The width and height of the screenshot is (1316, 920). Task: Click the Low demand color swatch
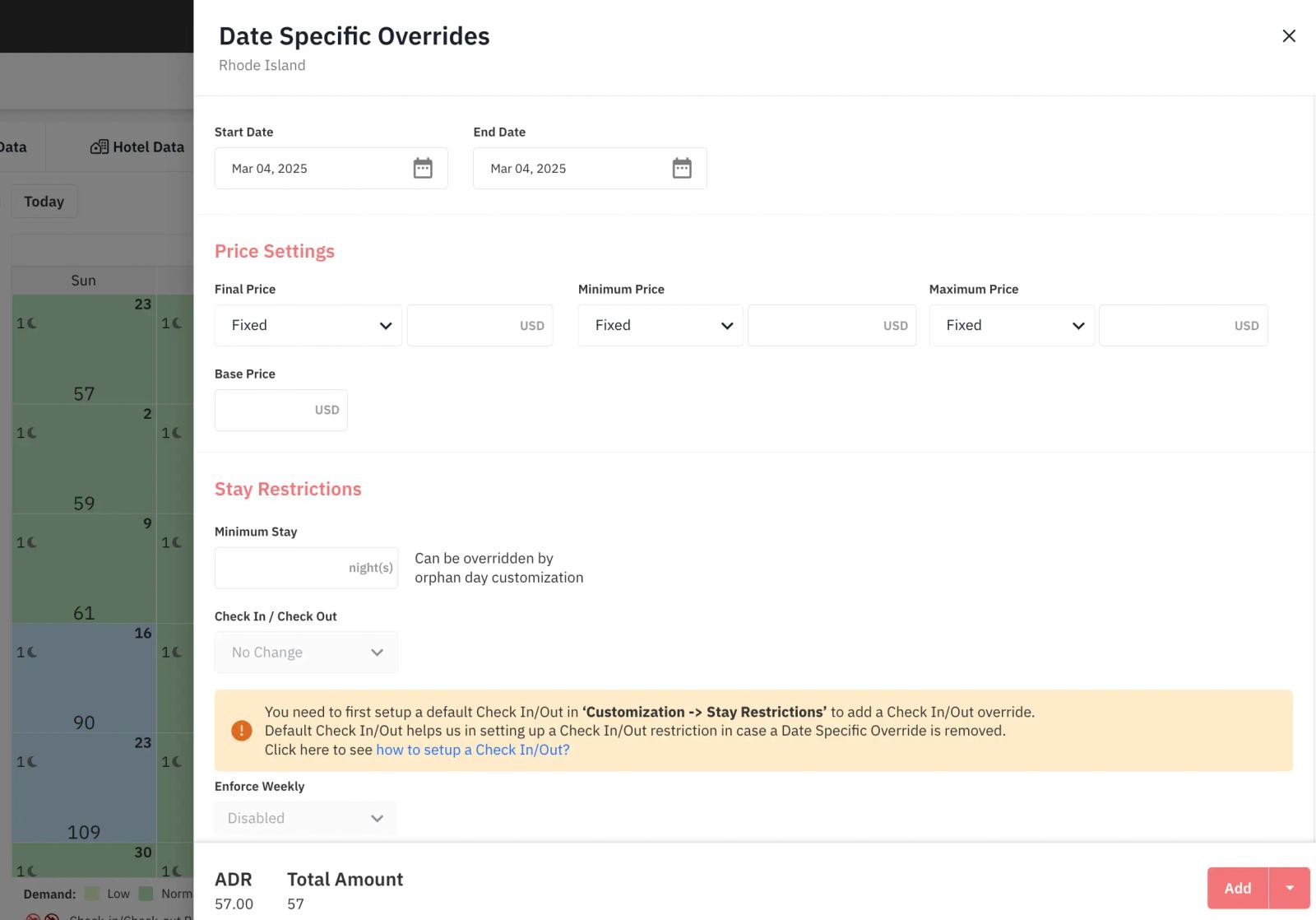click(x=92, y=894)
